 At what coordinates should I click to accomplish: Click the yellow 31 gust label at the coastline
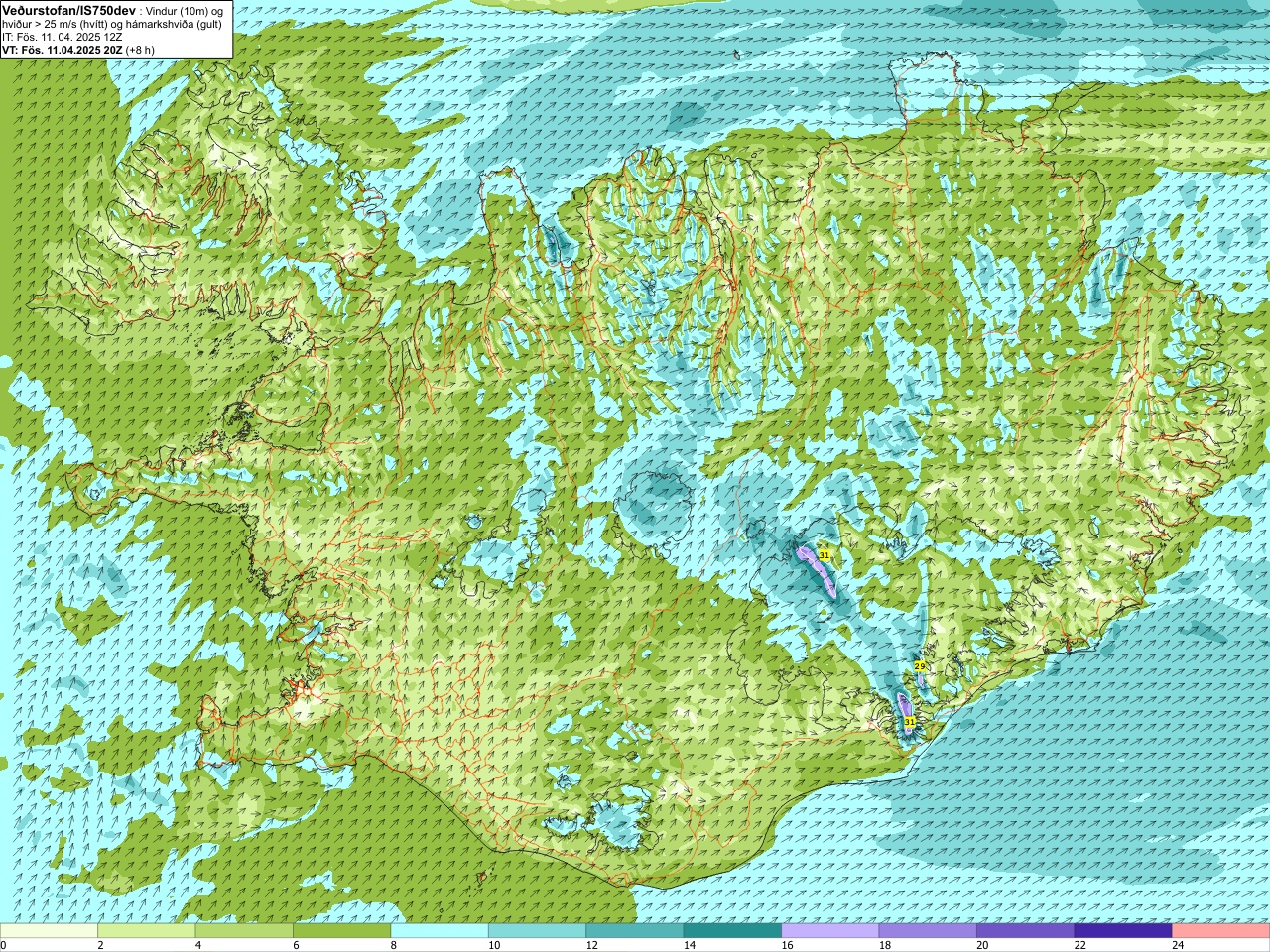(x=909, y=722)
